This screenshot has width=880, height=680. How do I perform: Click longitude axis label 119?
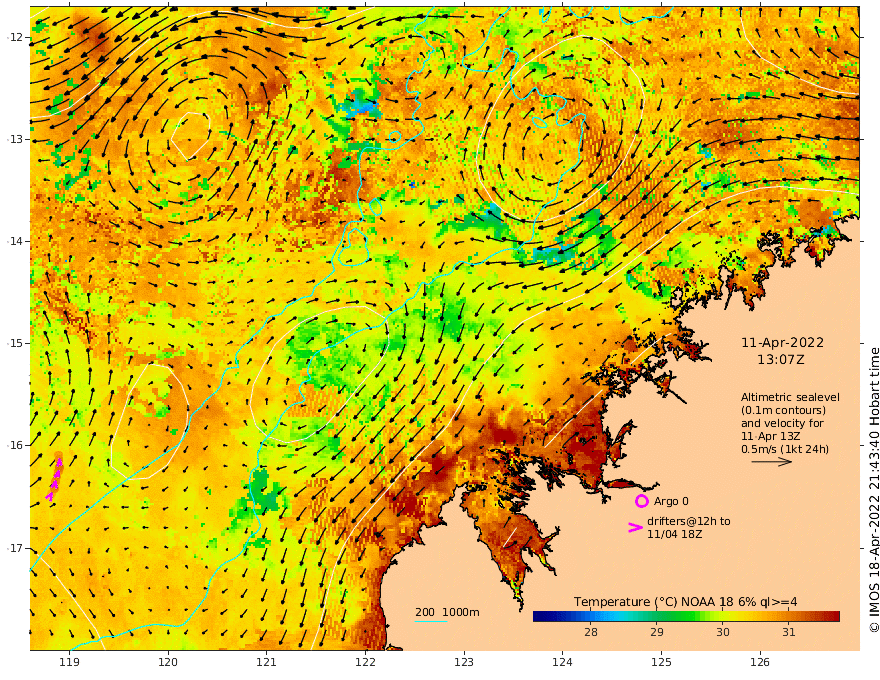pyautogui.click(x=70, y=663)
